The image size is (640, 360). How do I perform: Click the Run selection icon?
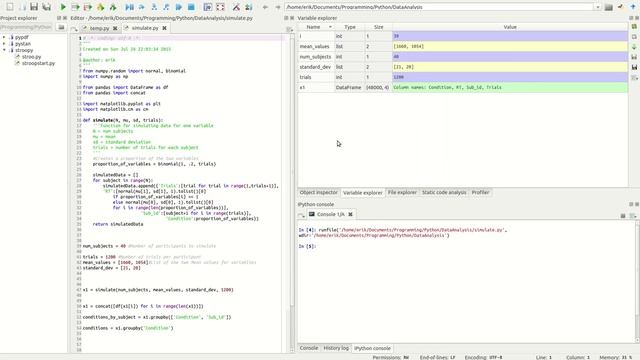(x=100, y=7)
